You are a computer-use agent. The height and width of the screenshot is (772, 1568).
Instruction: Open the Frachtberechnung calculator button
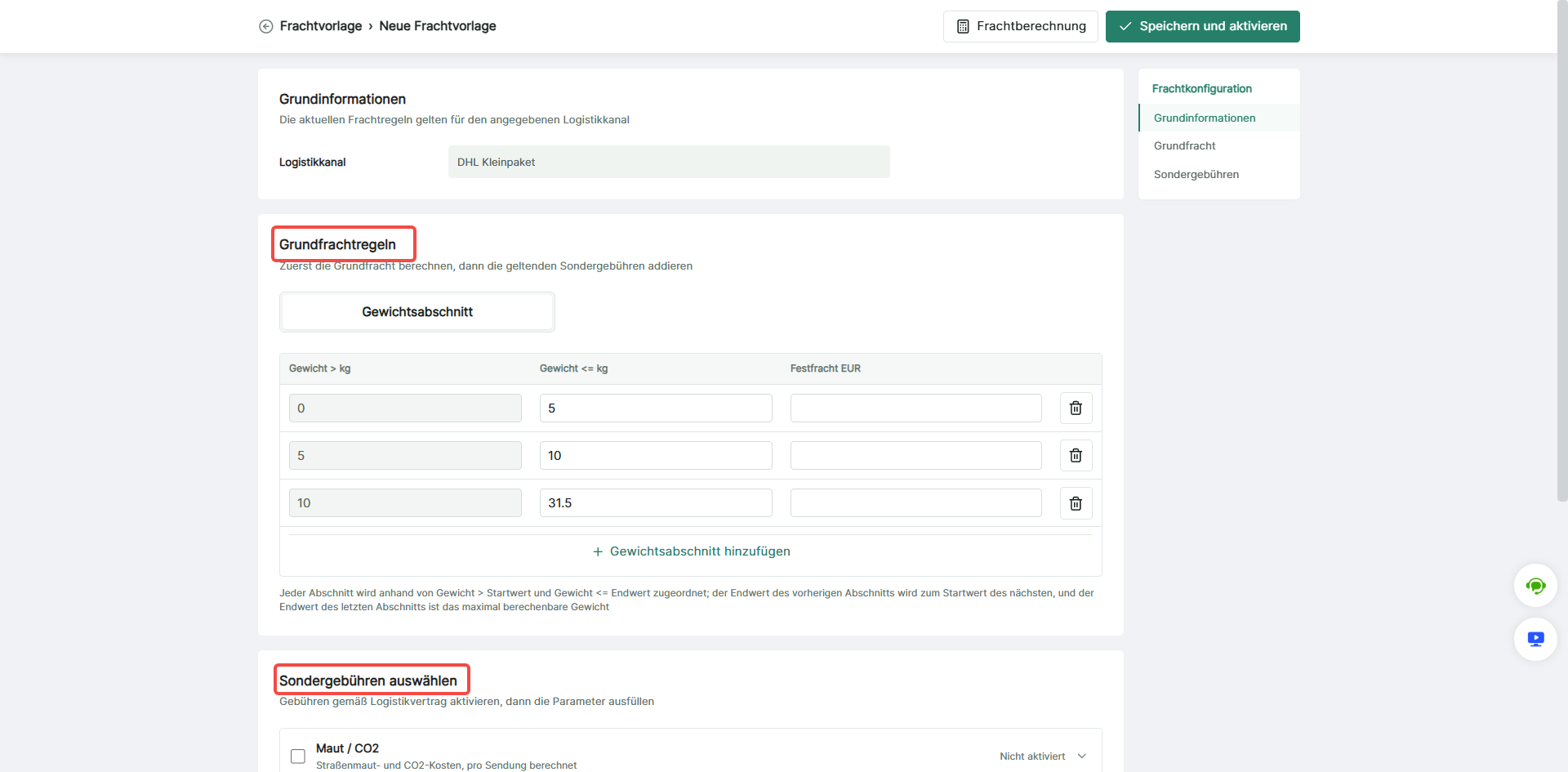[1021, 26]
